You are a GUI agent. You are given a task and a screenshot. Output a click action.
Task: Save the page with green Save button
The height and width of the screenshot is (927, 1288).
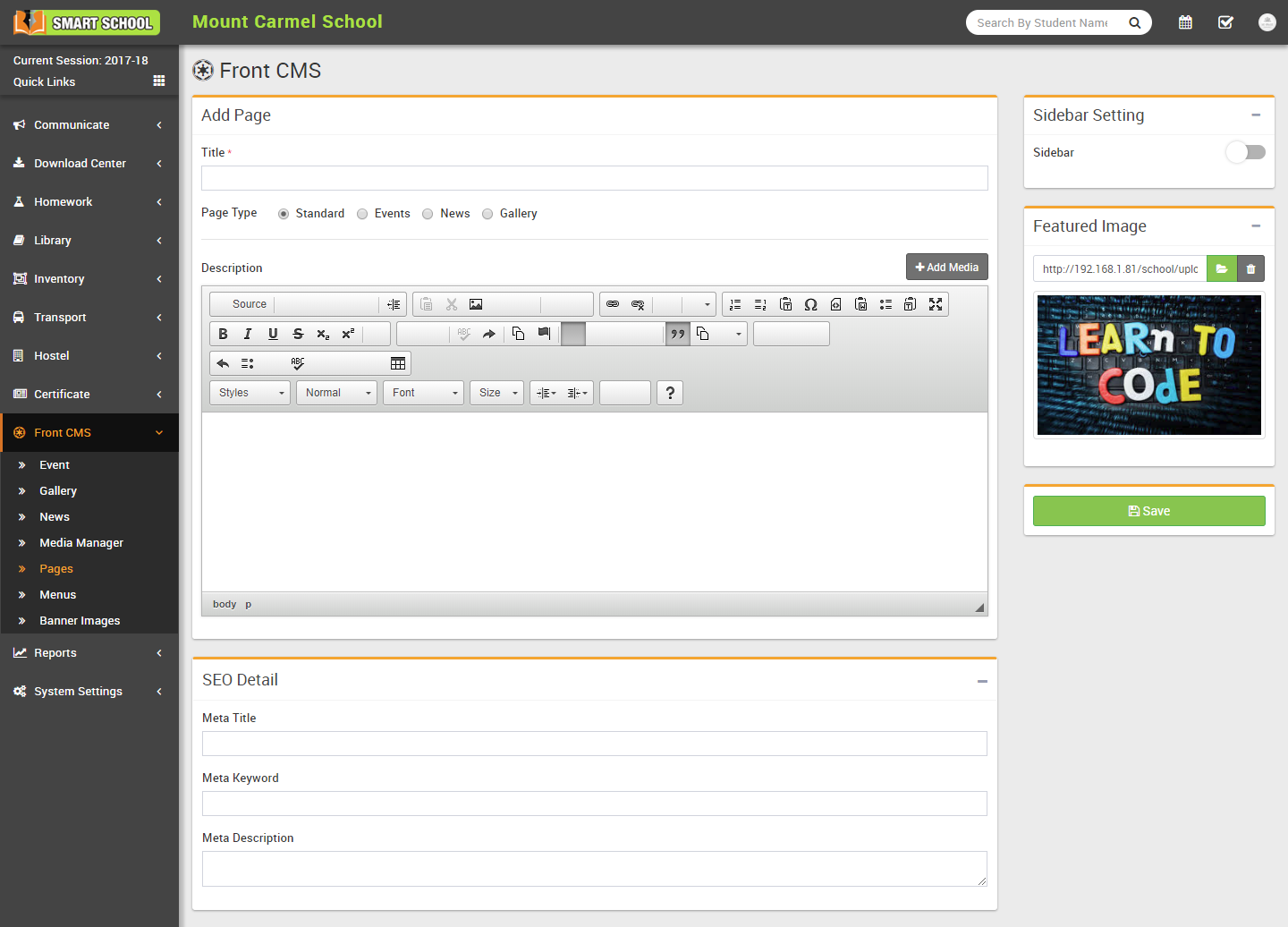click(x=1148, y=511)
